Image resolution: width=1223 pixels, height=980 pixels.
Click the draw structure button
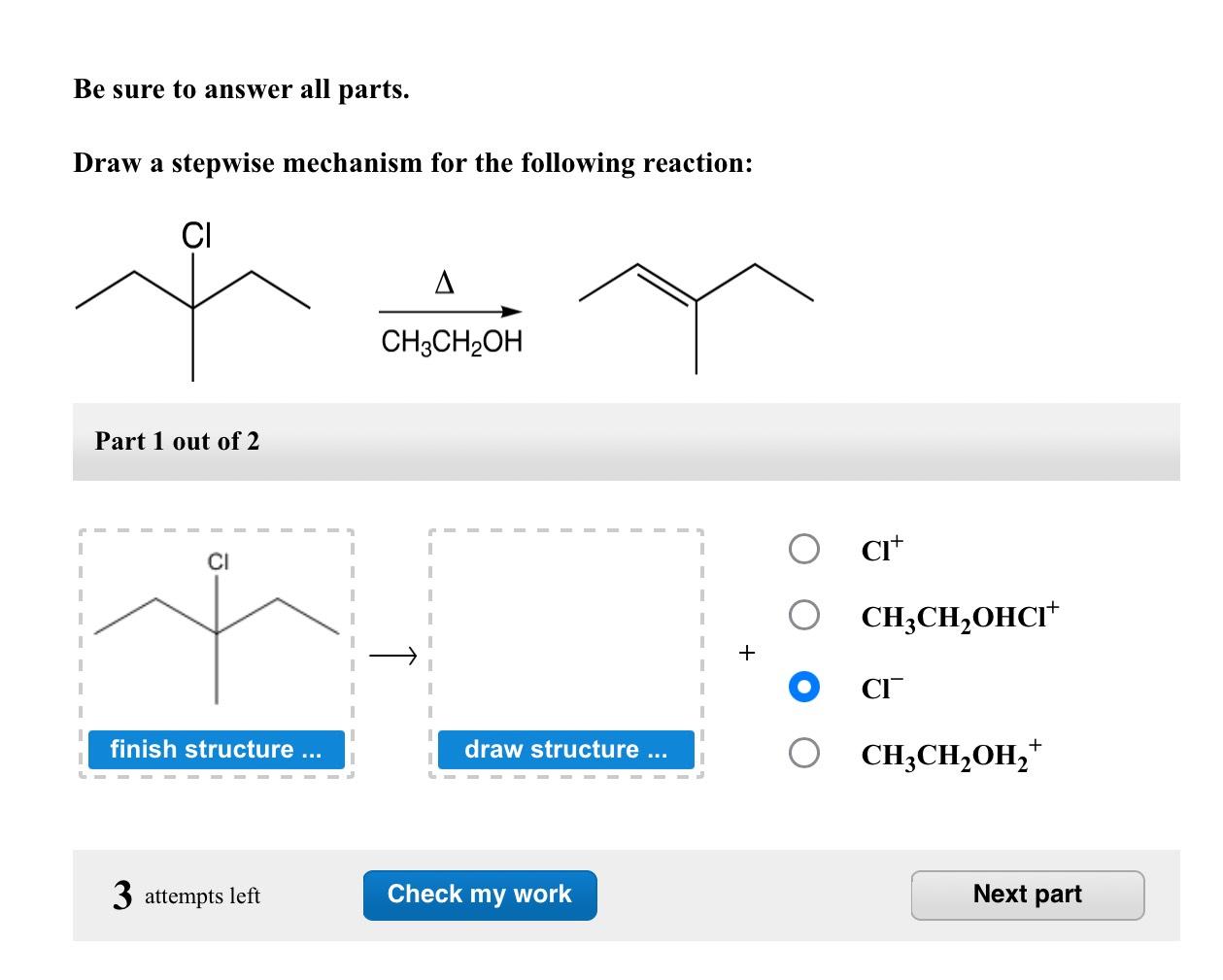tap(566, 749)
